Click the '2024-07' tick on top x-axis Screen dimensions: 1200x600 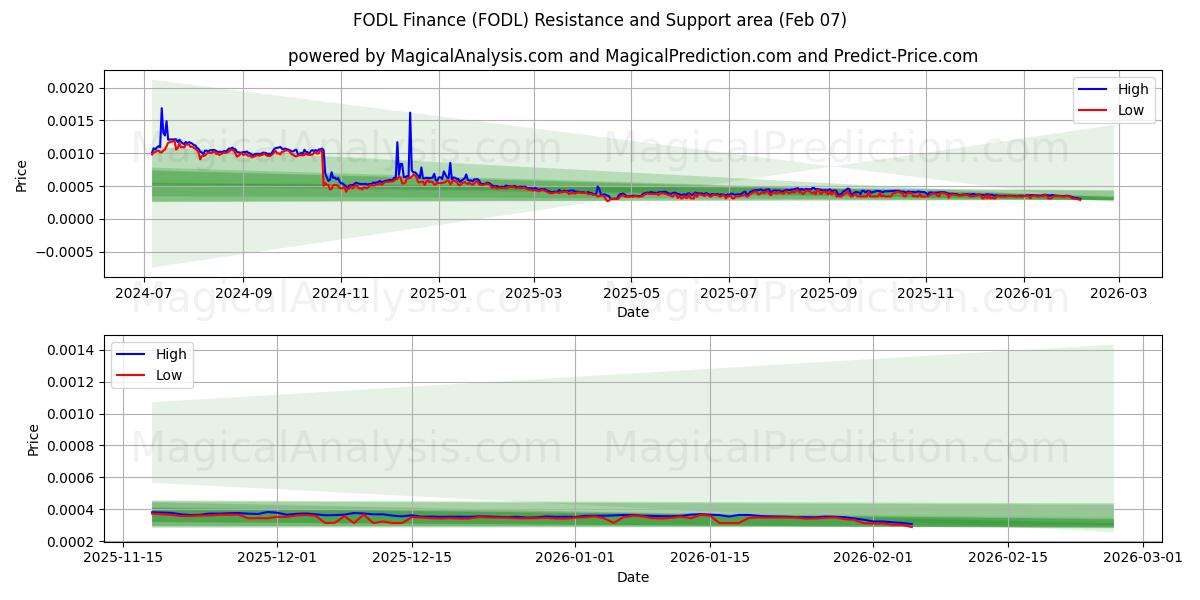point(145,294)
